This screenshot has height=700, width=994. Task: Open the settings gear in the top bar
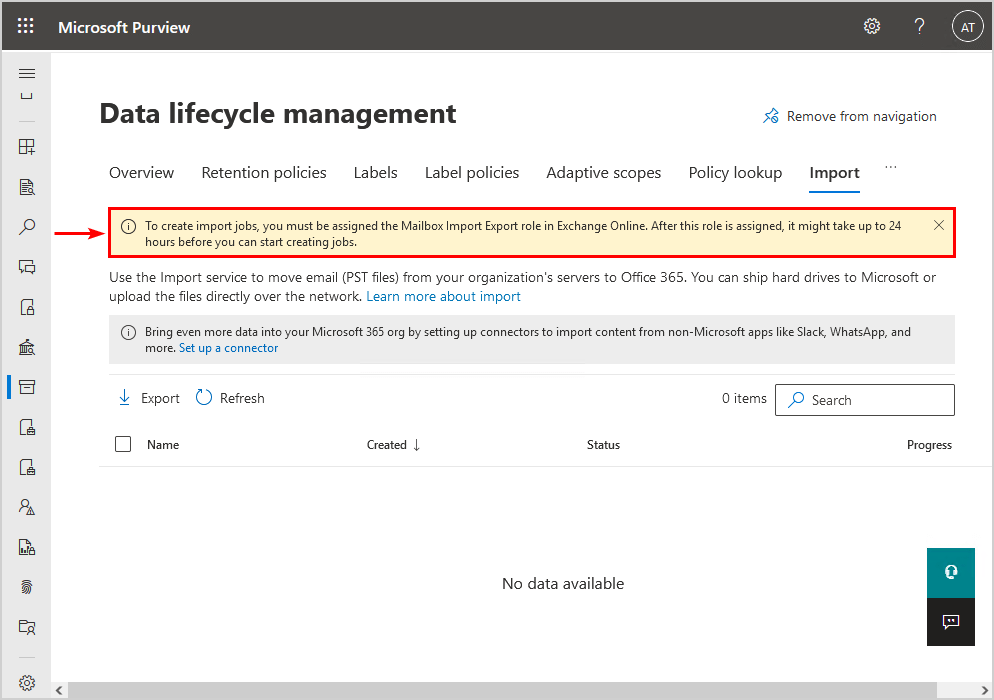[x=872, y=26]
